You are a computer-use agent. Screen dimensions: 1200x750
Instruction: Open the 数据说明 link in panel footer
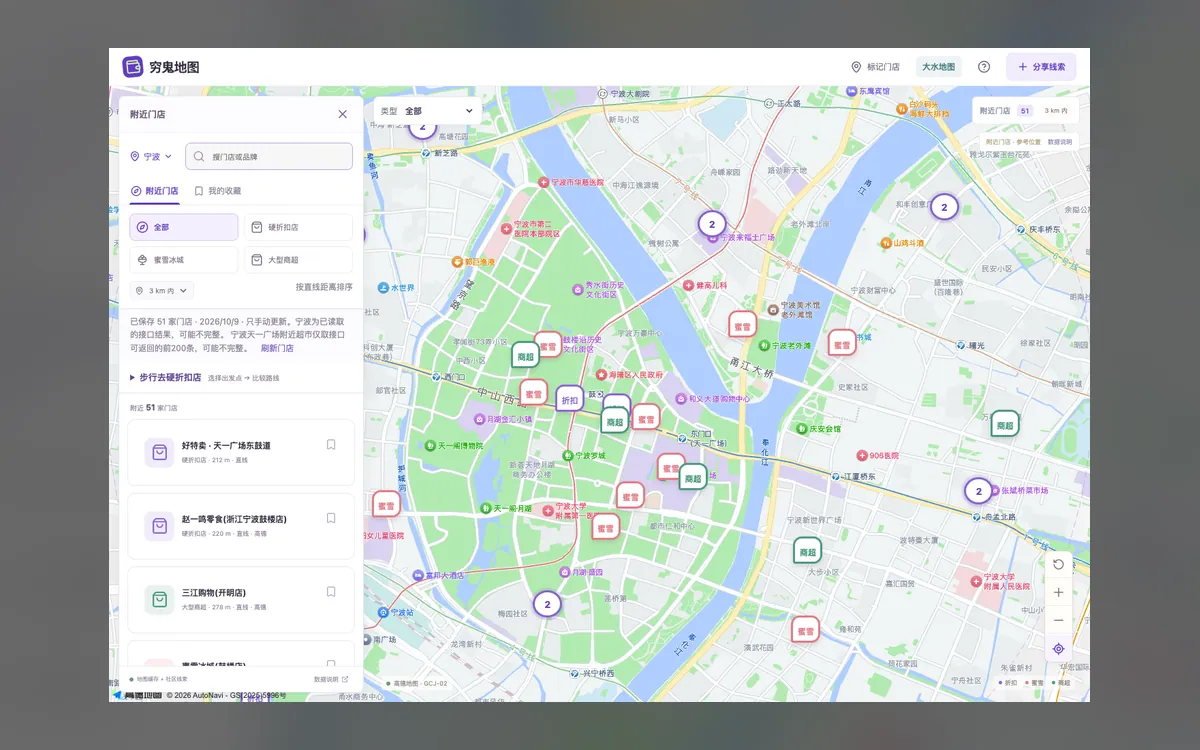coord(331,679)
